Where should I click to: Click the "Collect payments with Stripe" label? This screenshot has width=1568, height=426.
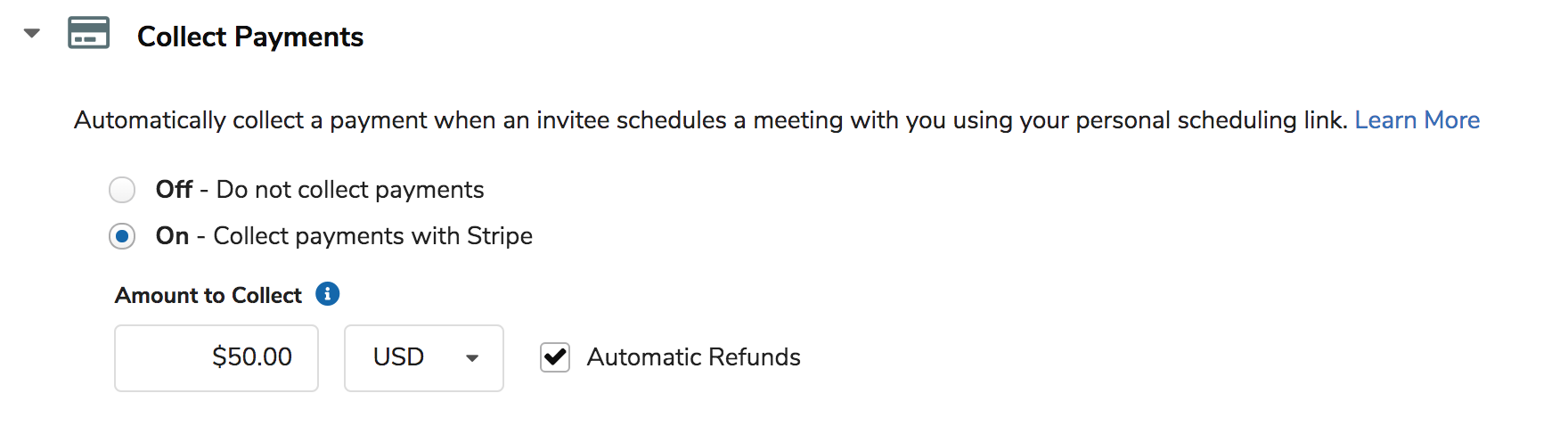point(372,236)
